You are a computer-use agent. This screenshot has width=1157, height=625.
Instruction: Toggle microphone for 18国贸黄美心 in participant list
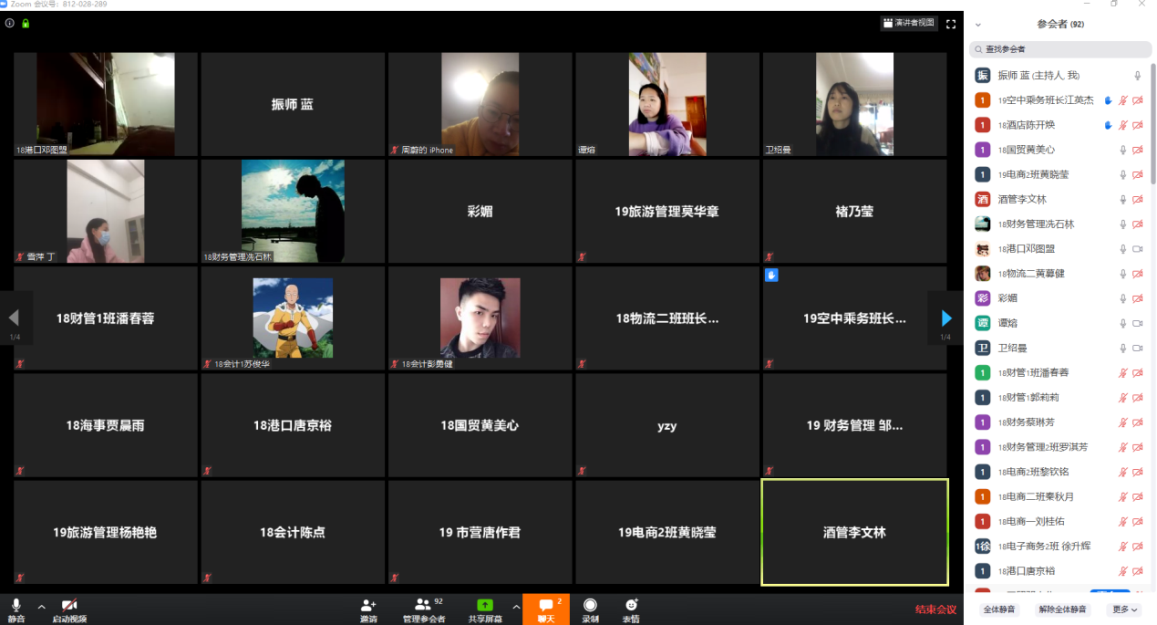pos(1122,150)
